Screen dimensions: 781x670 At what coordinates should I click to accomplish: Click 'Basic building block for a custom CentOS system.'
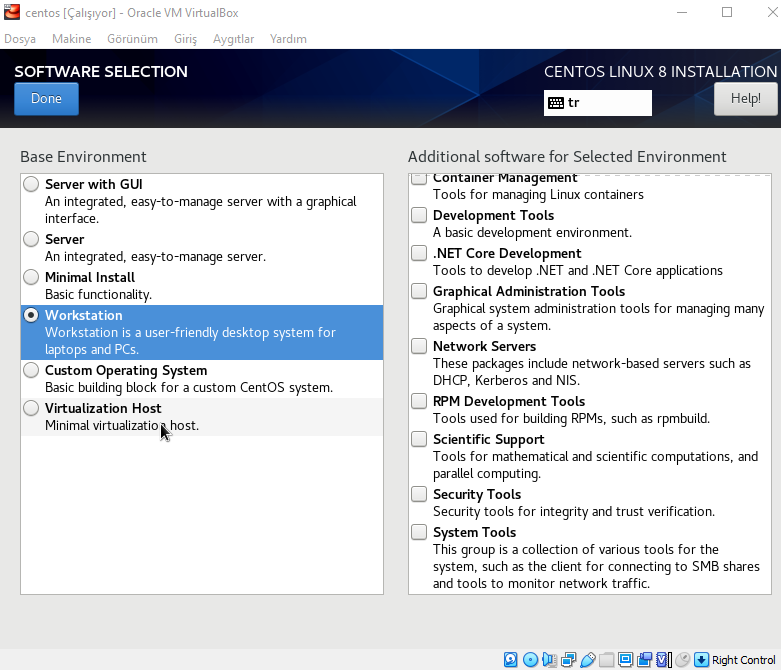(189, 388)
